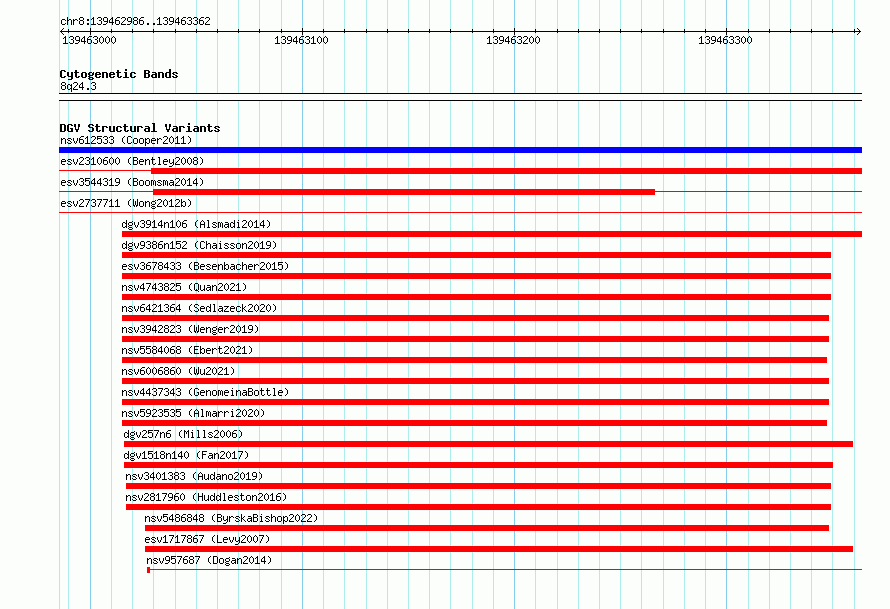Open esv2310600 (Bentley2008) variant
Image resolution: width=890 pixels, height=609 pixels.
click(x=132, y=161)
